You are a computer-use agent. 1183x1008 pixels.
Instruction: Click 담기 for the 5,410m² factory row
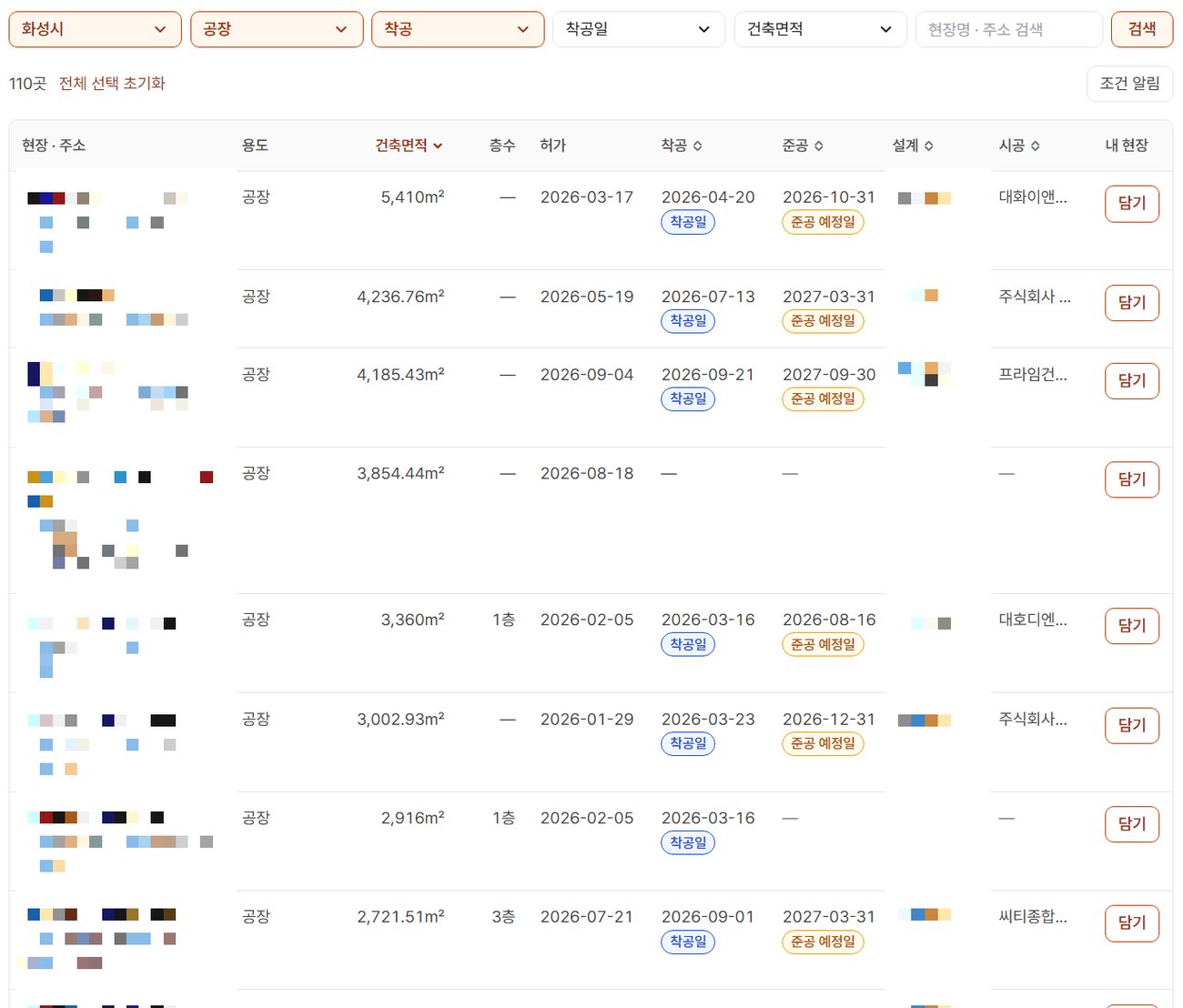tap(1132, 203)
